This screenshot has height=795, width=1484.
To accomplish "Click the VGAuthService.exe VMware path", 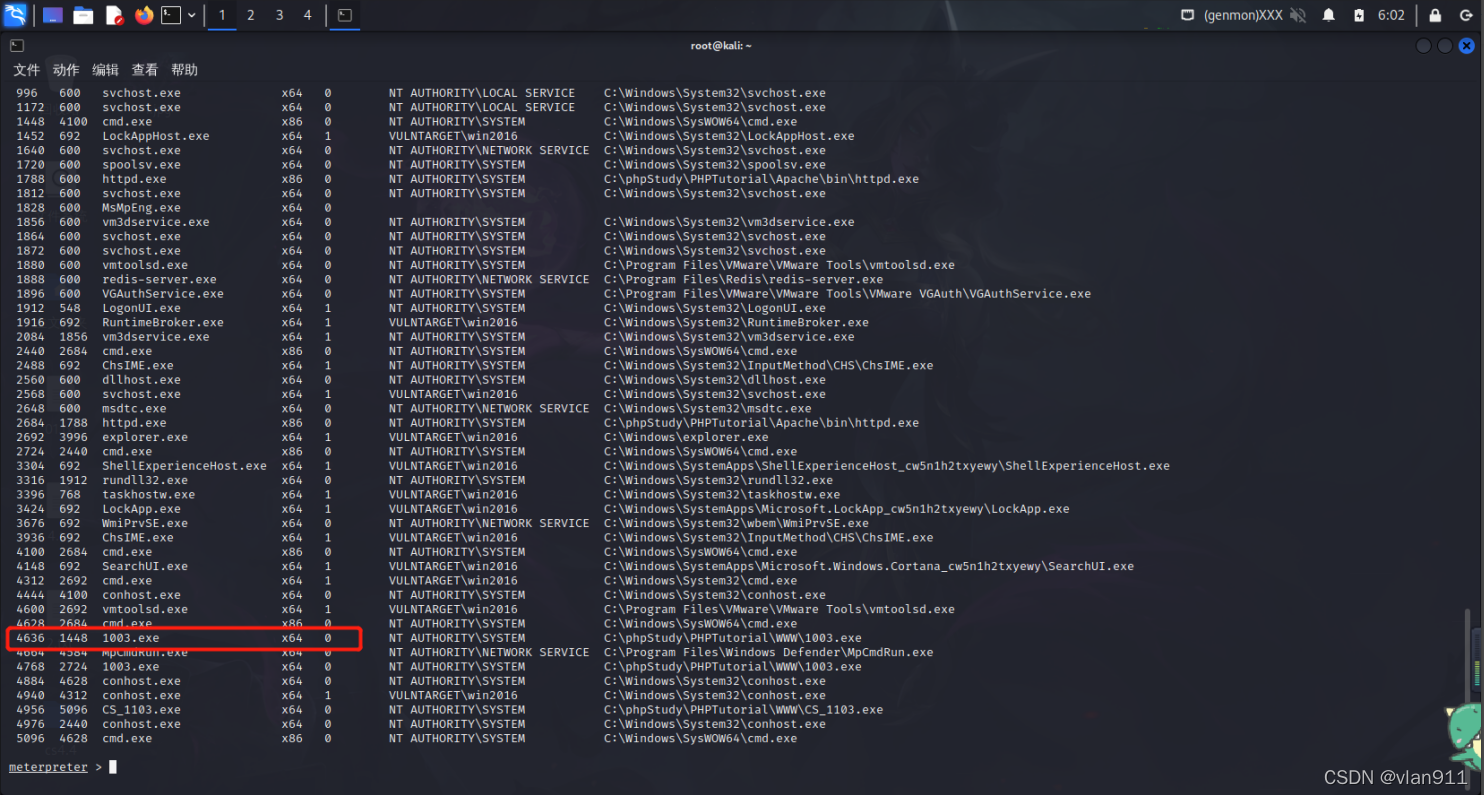I will tap(847, 294).
